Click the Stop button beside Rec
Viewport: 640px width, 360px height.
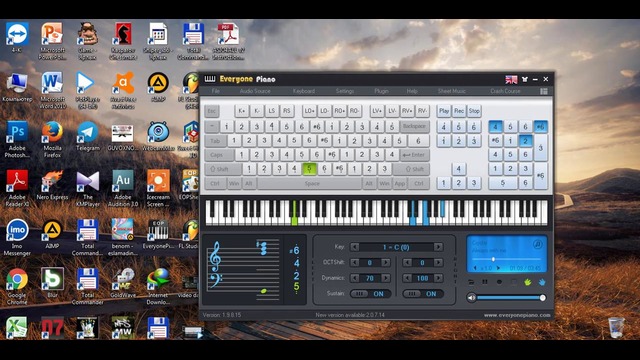point(474,111)
